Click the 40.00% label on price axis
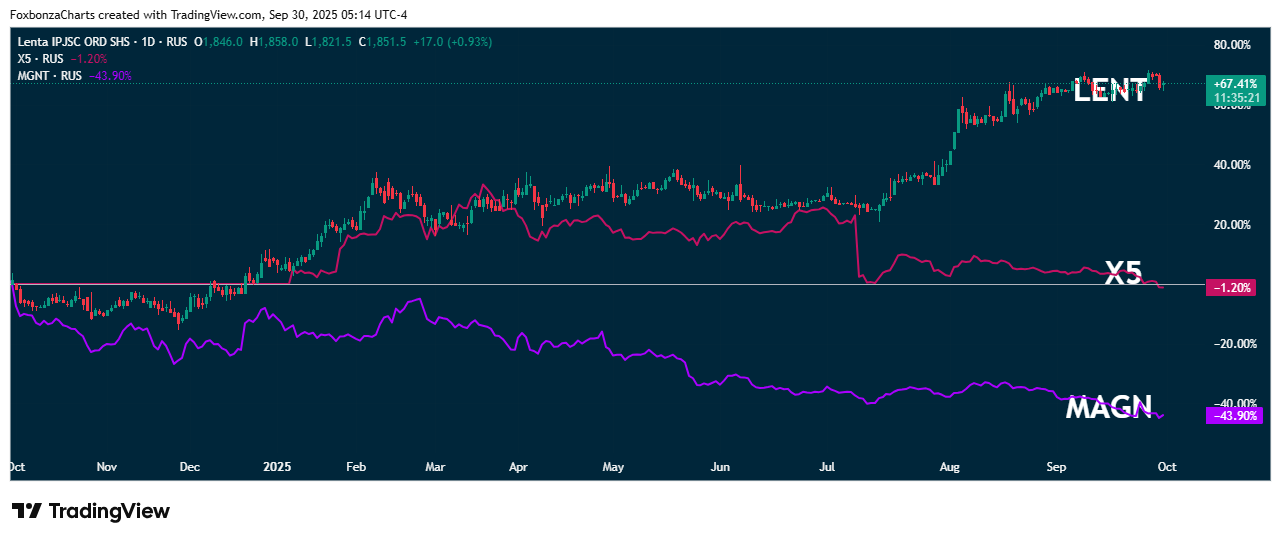Viewport: 1281px width, 541px height. (x=1232, y=165)
